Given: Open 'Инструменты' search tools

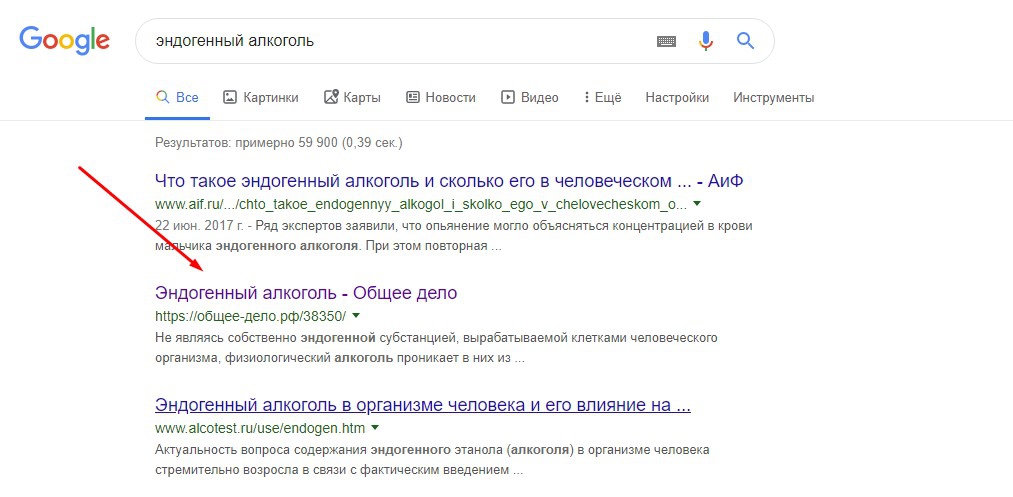Looking at the screenshot, I should 773,98.
